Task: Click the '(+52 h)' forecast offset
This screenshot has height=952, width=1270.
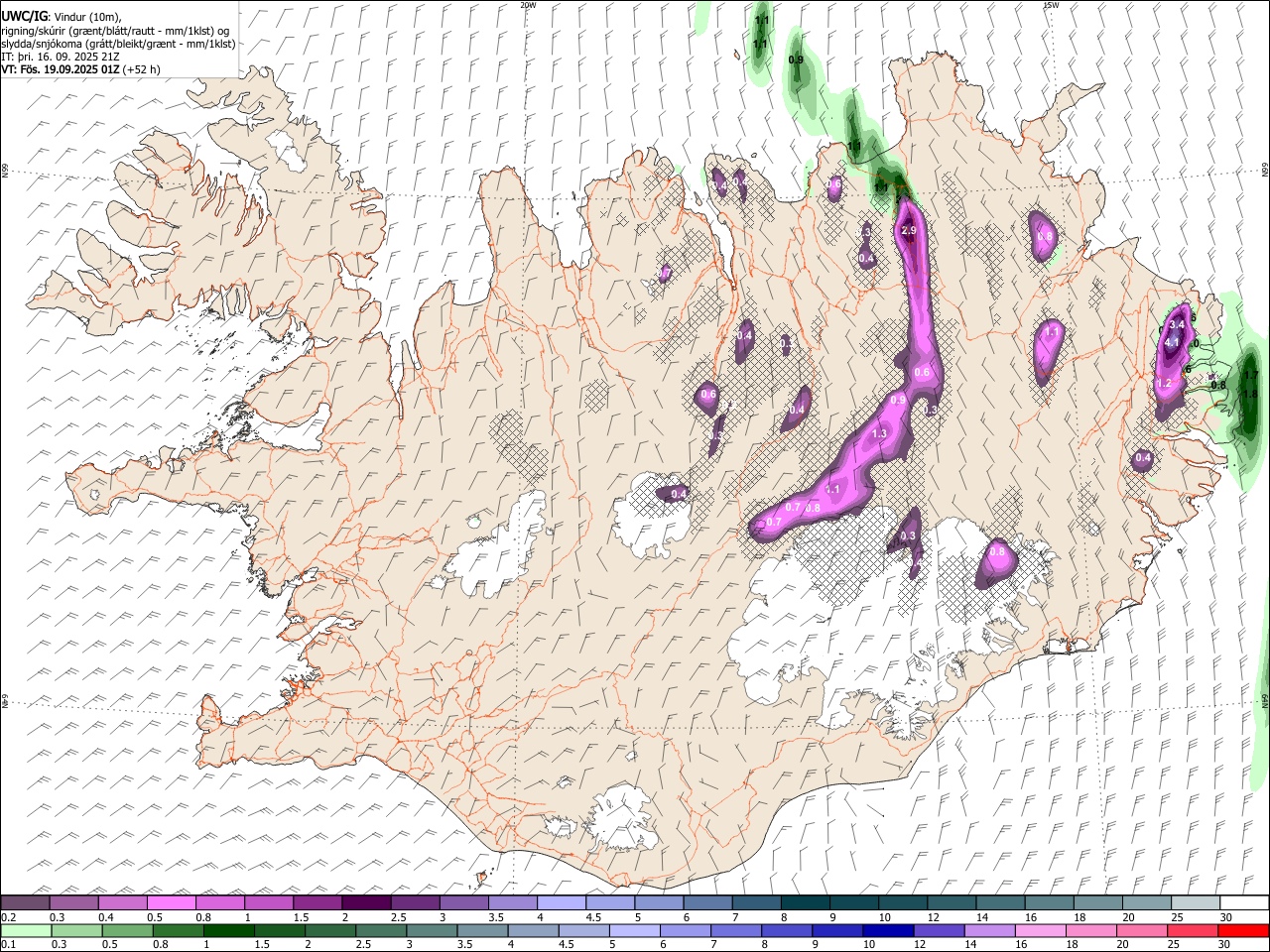Action: [142, 69]
